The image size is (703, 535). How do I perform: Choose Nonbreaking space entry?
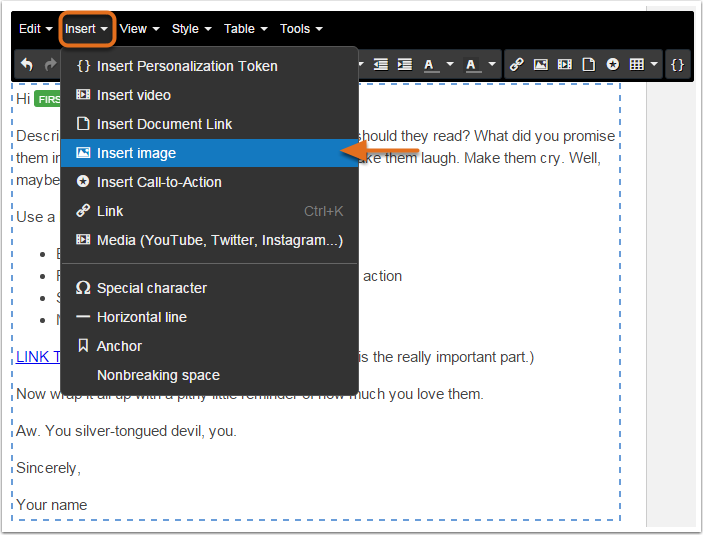(209, 375)
